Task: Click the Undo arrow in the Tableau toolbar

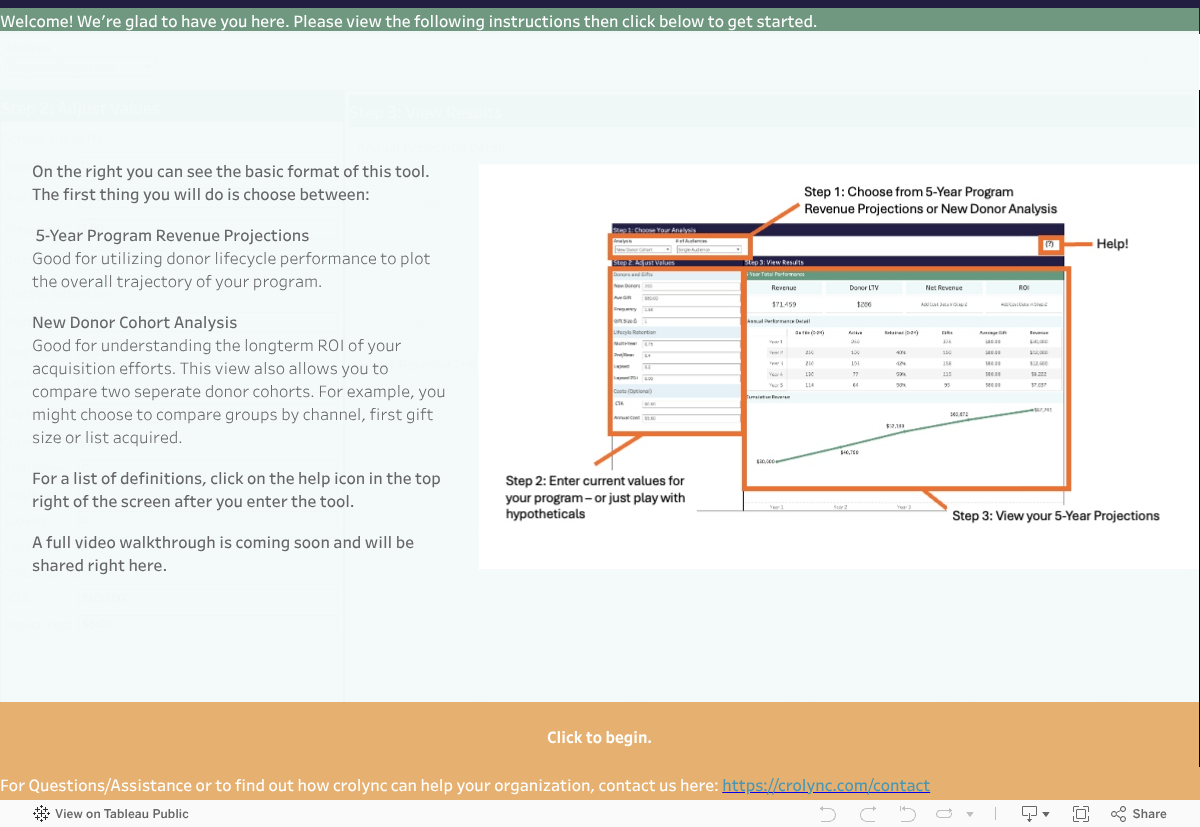Action: pyautogui.click(x=828, y=814)
